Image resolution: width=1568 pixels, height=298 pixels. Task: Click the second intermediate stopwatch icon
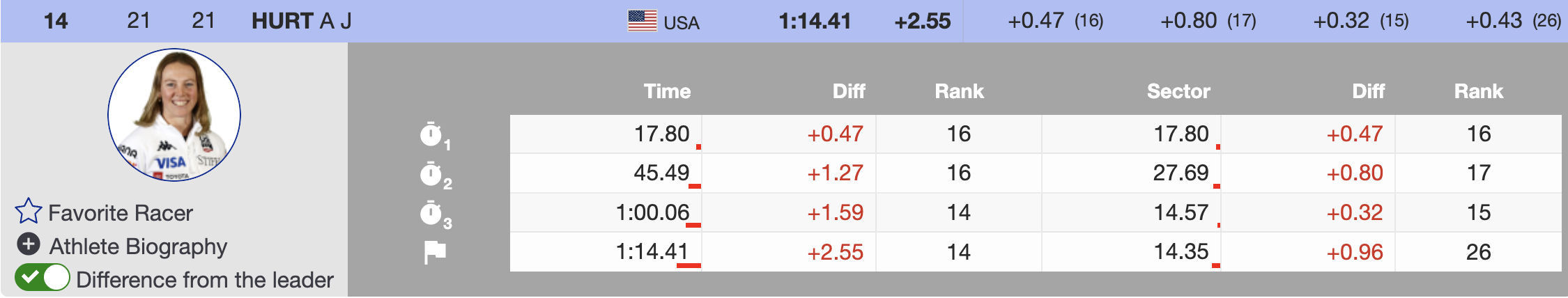431,174
